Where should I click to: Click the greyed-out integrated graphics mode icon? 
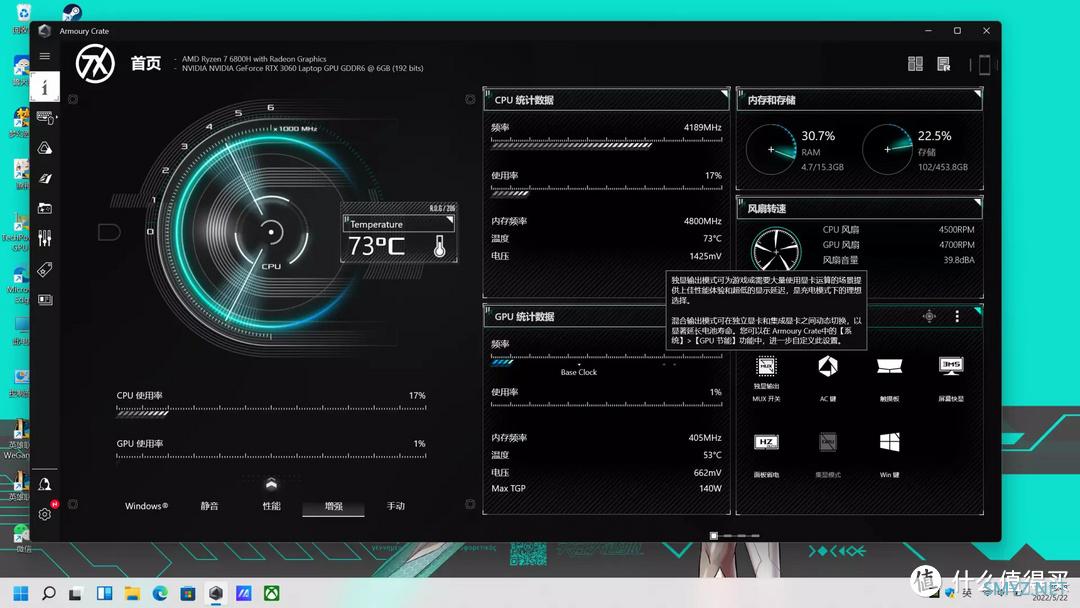(828, 442)
